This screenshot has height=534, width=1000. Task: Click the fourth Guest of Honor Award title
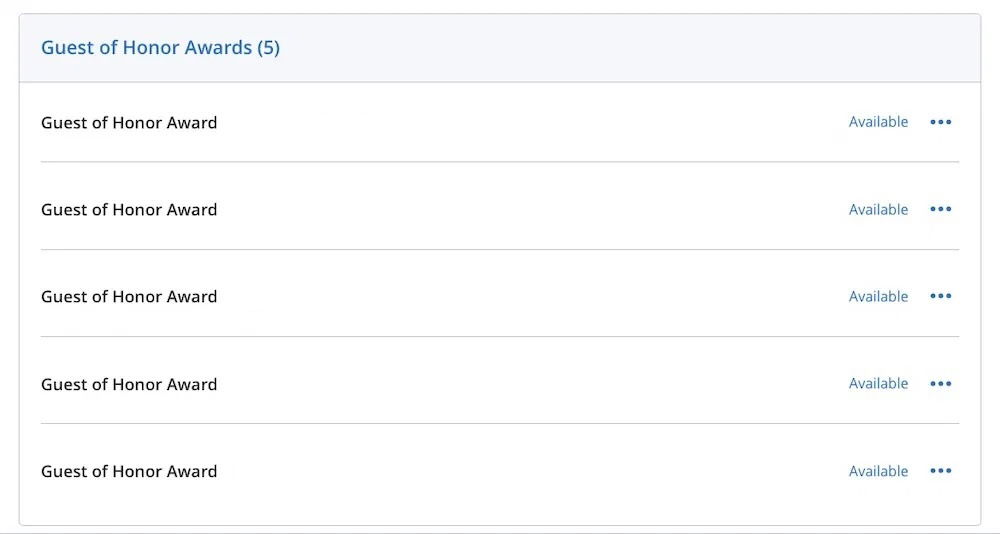tap(129, 384)
